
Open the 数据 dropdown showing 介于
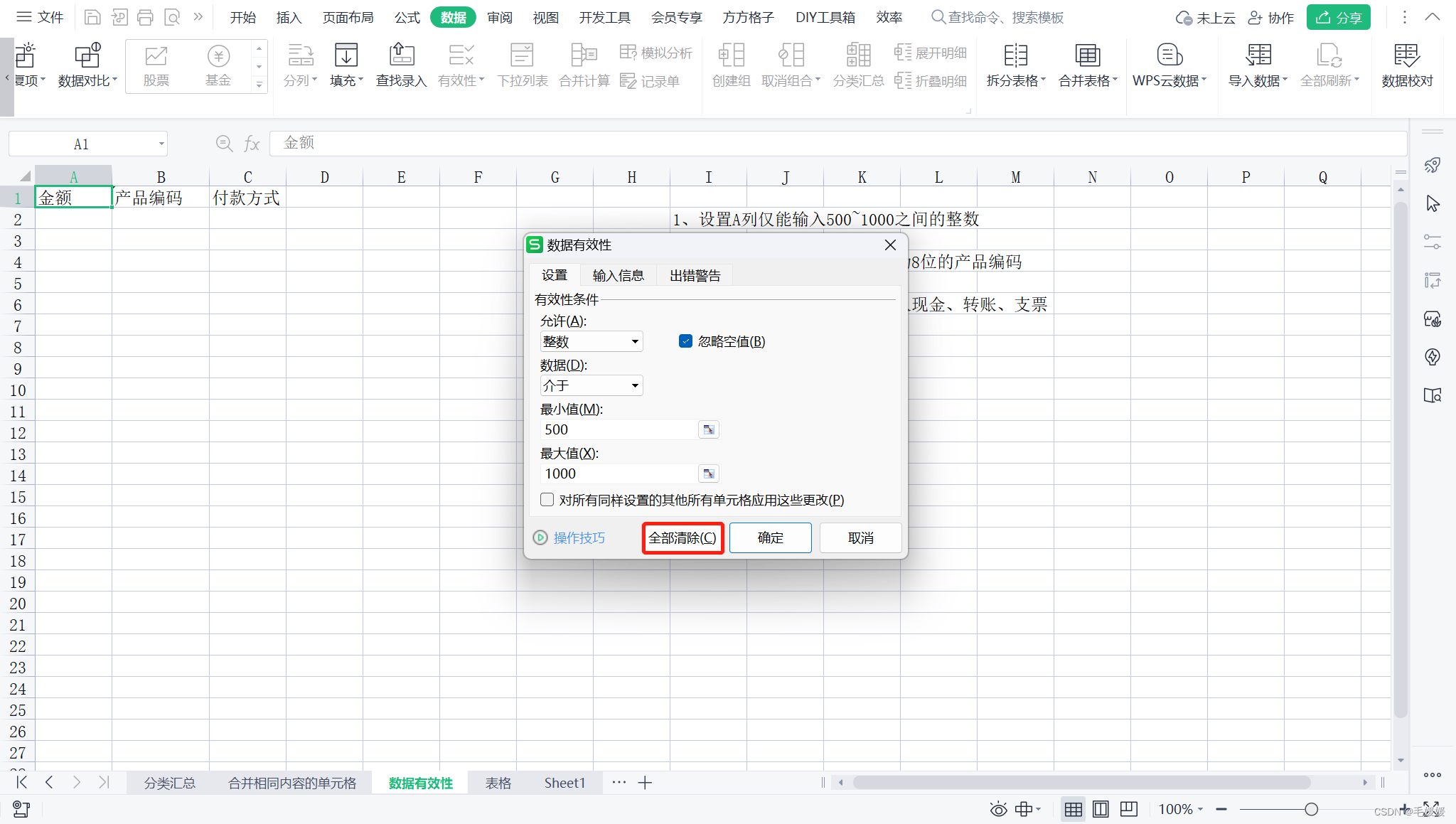[635, 386]
